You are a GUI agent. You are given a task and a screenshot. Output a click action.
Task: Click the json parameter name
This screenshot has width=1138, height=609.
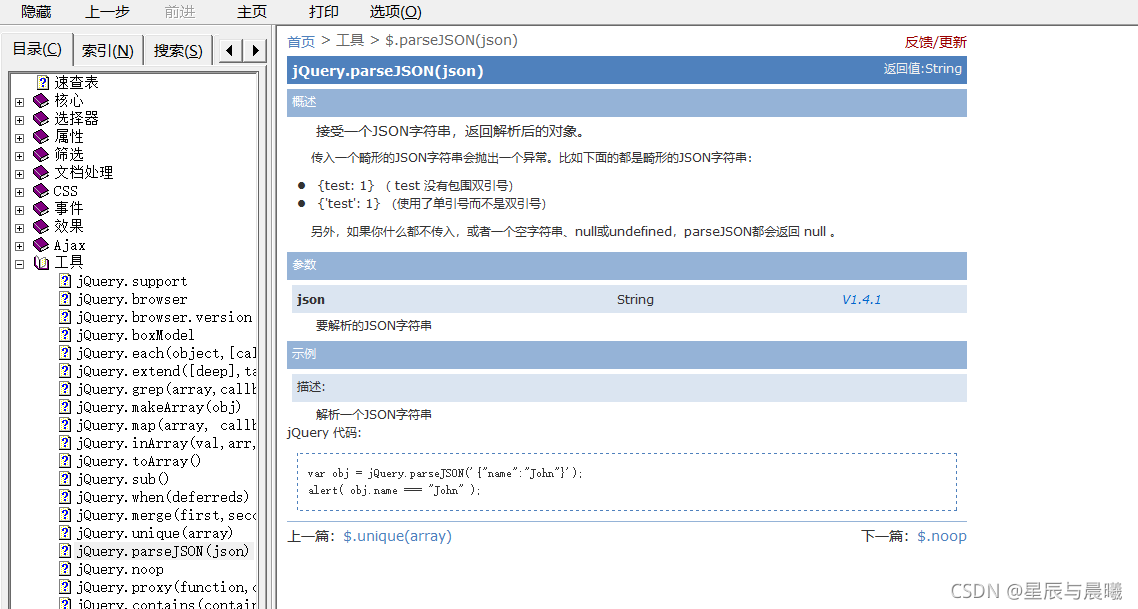311,299
